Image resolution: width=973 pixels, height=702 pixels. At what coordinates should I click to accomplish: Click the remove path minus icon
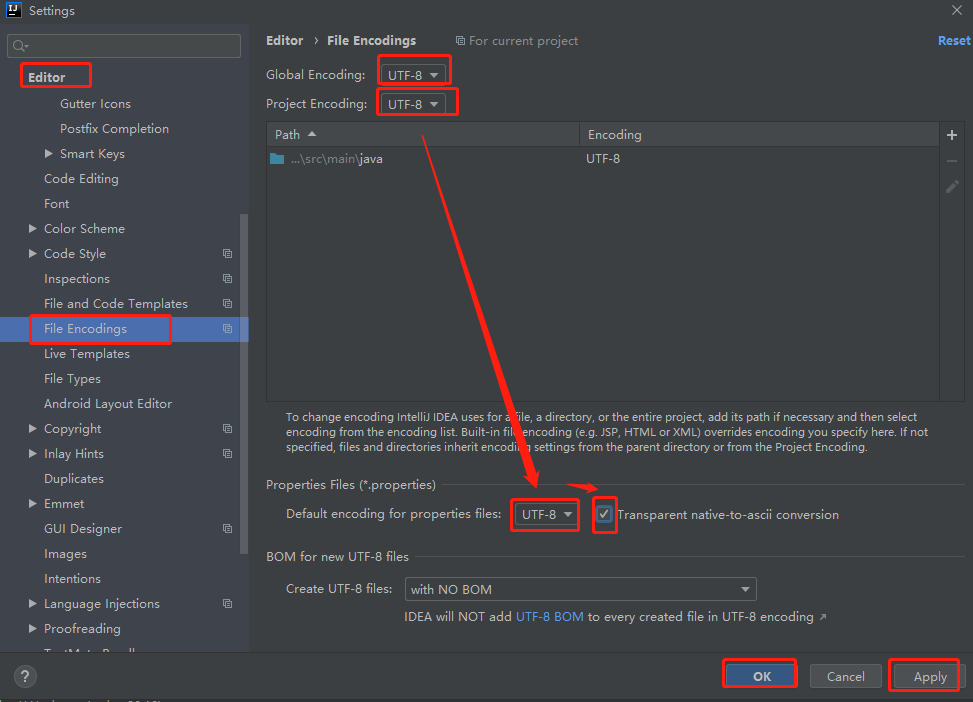click(x=952, y=161)
